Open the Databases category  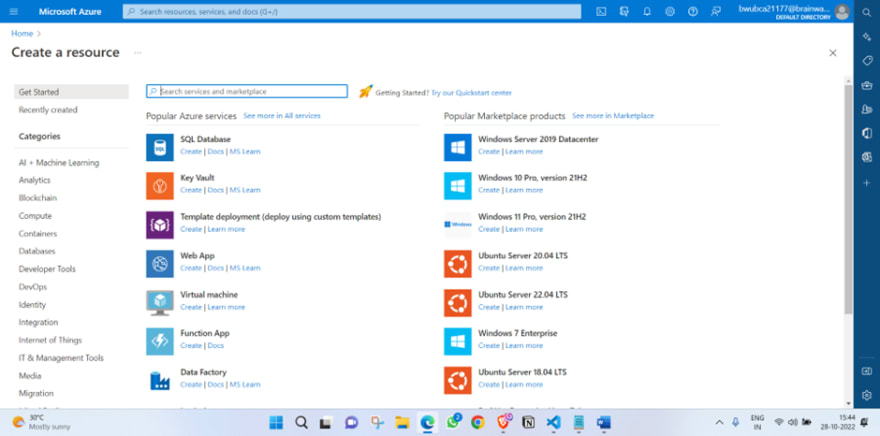[x=37, y=251]
